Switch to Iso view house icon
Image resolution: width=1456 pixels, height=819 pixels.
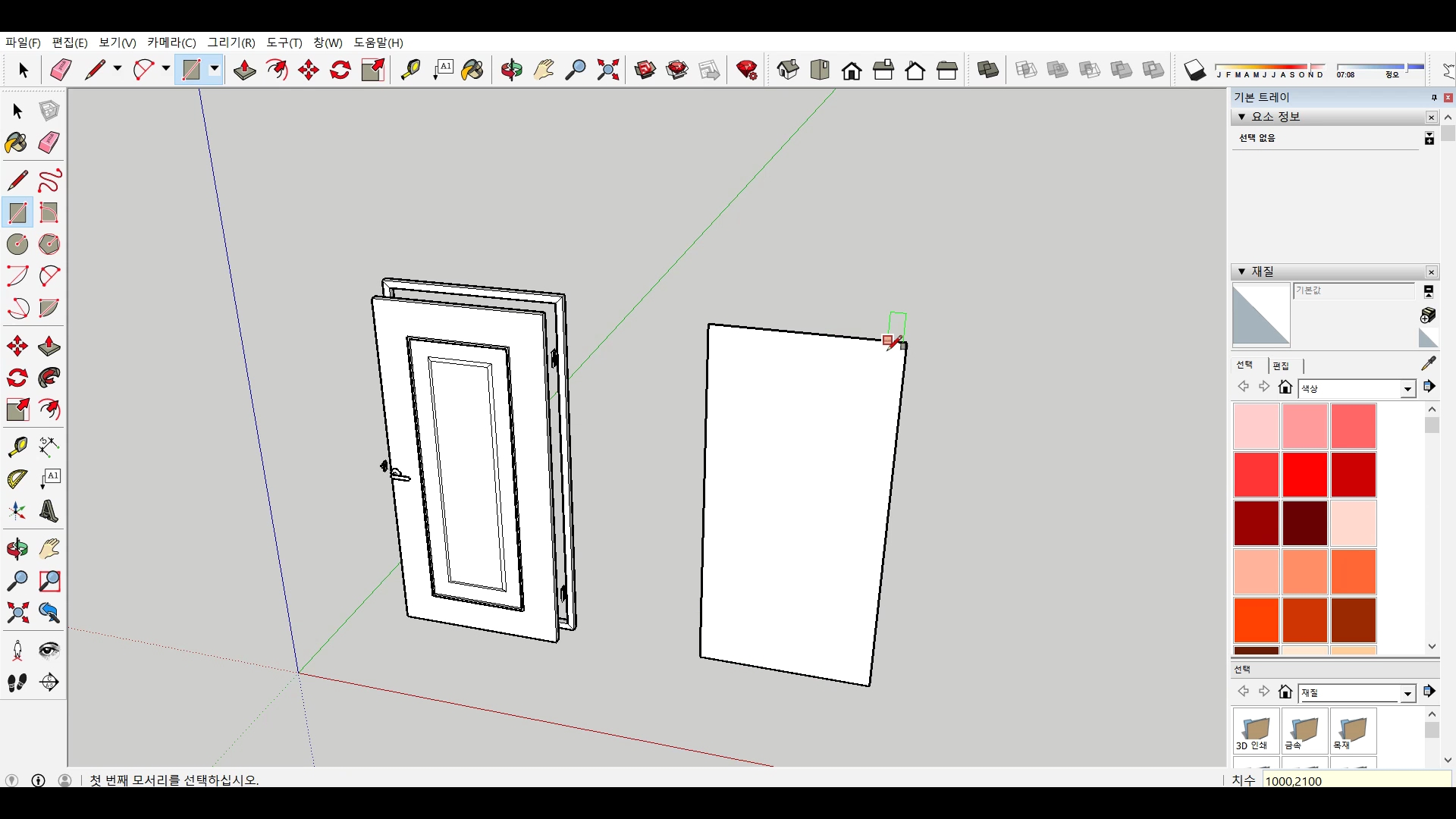[788, 70]
